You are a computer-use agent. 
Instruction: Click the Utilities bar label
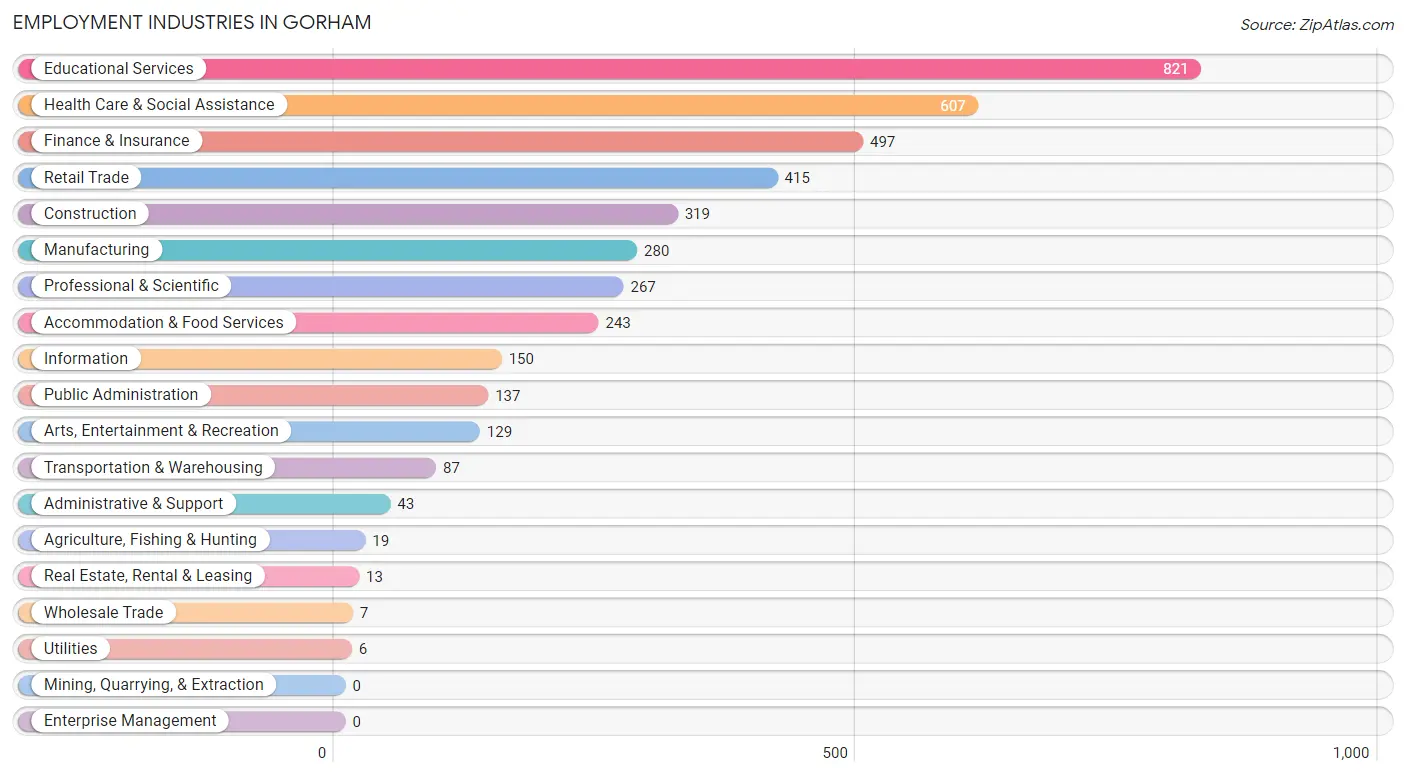point(71,649)
